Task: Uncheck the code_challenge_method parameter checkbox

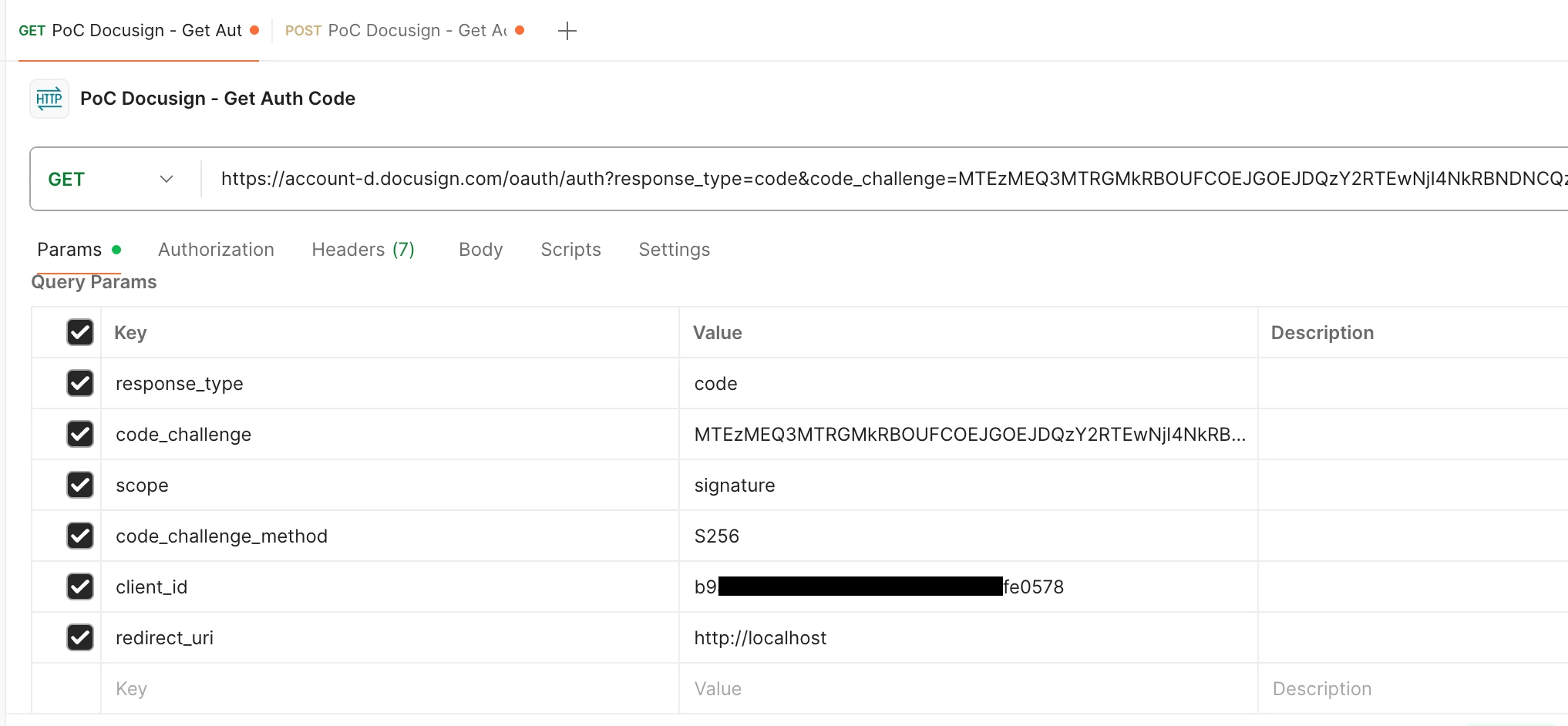Action: 80,536
